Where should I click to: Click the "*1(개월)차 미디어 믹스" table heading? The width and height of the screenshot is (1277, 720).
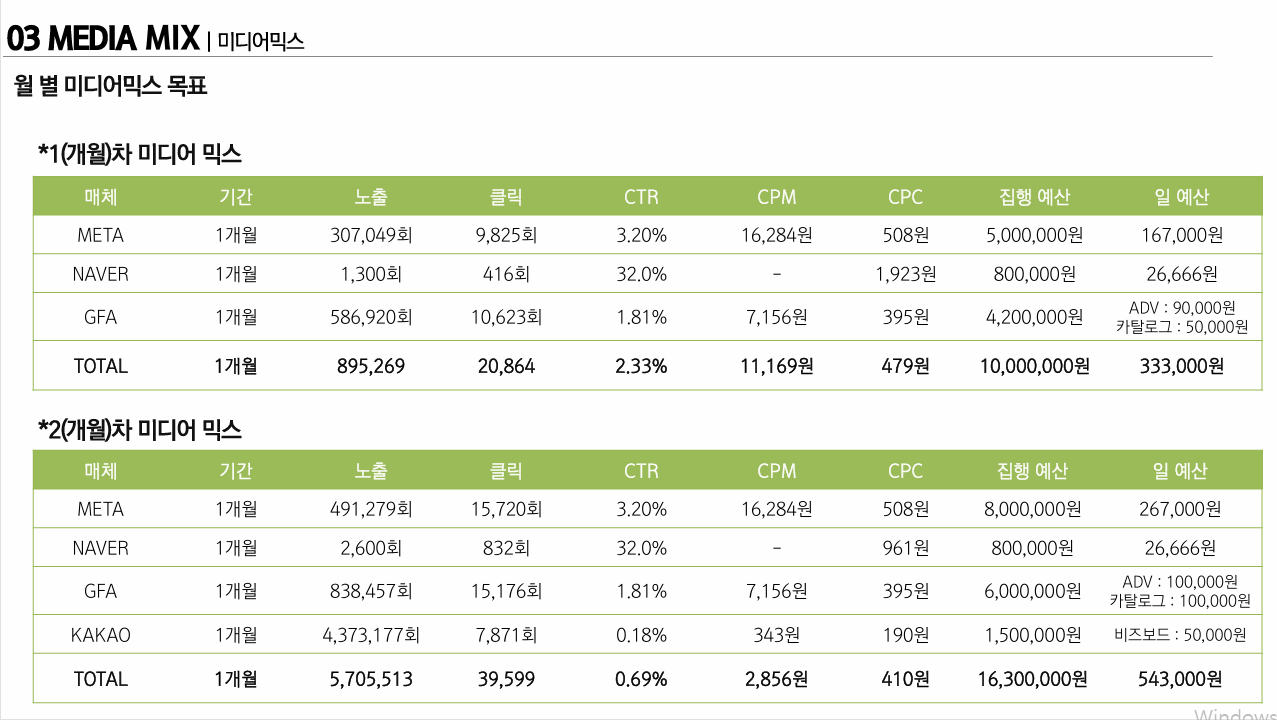[x=140, y=154]
